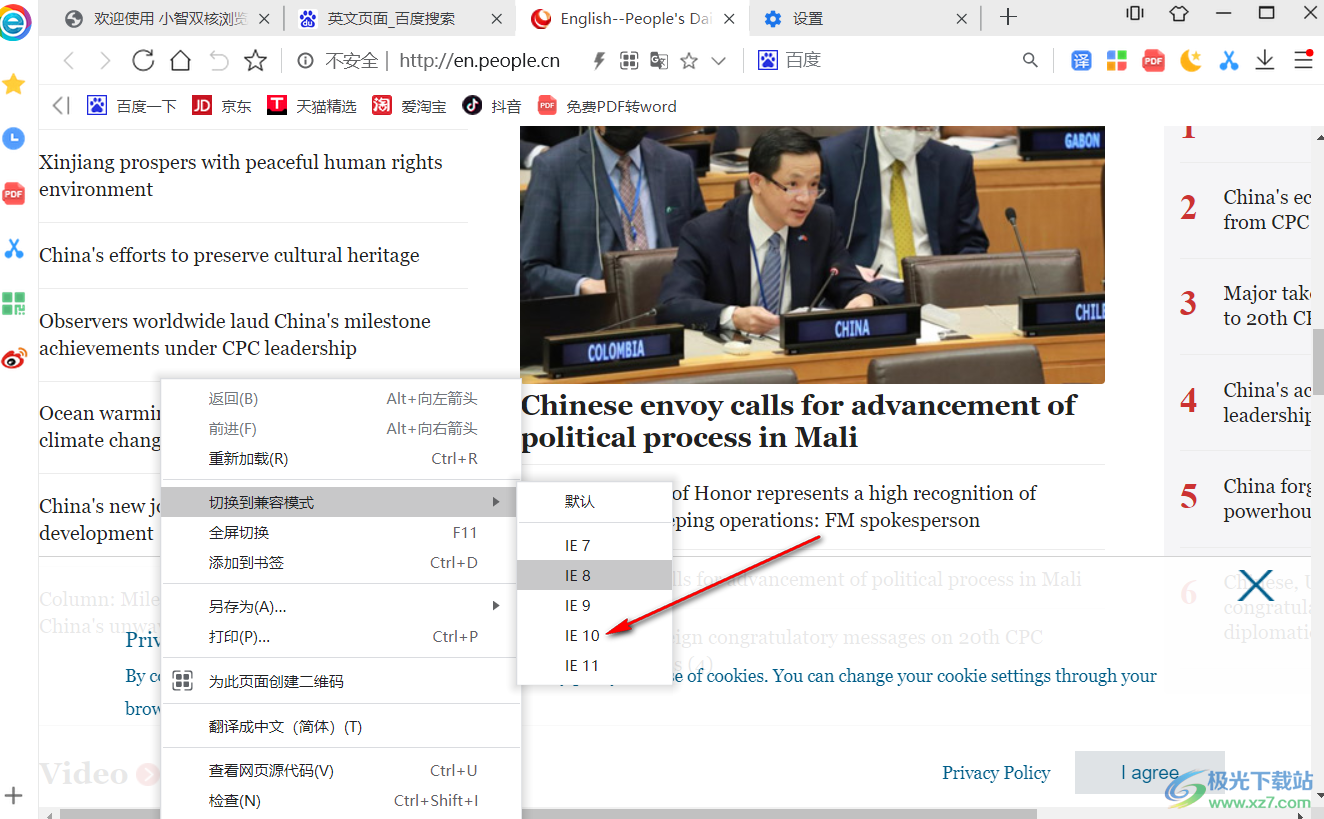
Task: Open the downloads icon
Action: click(x=1265, y=61)
